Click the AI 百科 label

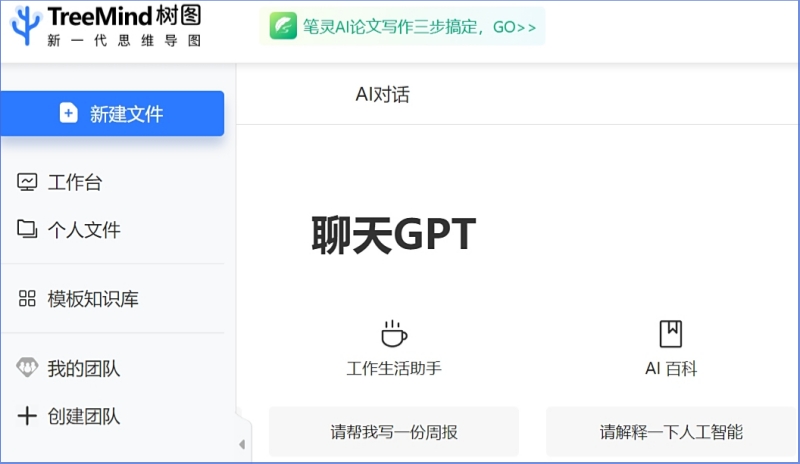coord(671,368)
